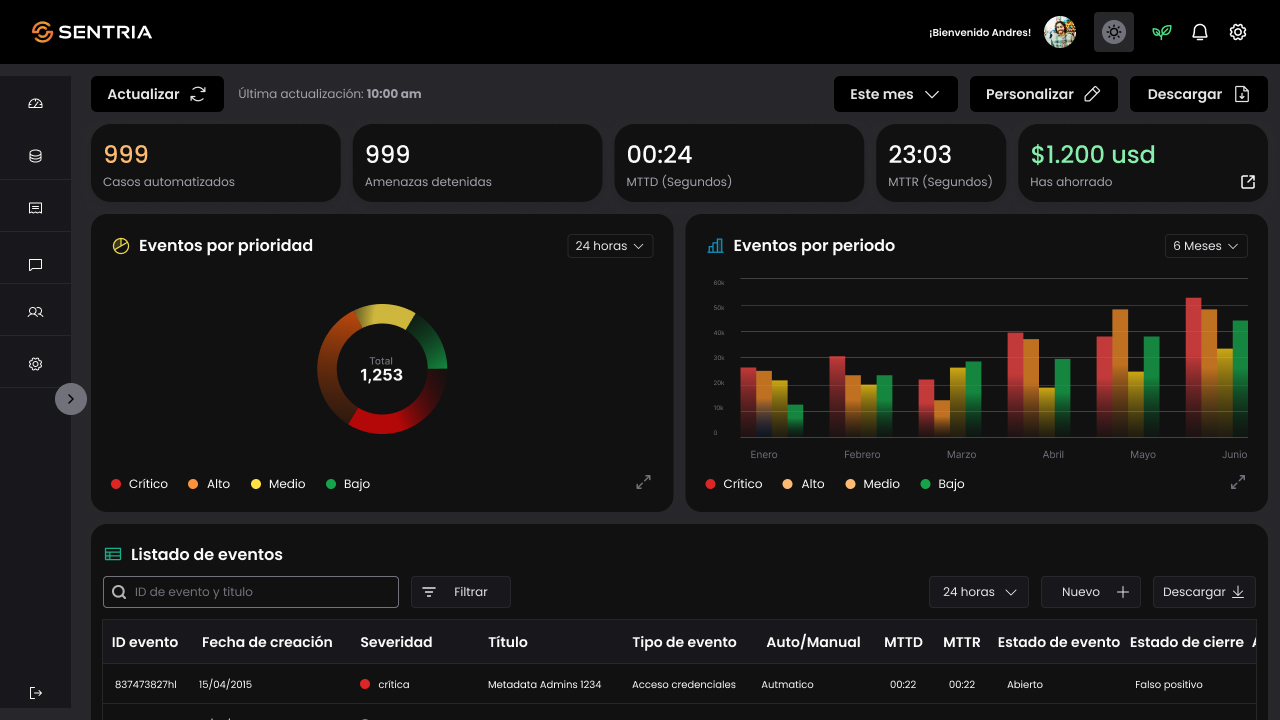Screen dimensions: 1280x720
Task: Click the 23:03 MTTR value
Action: [920, 154]
